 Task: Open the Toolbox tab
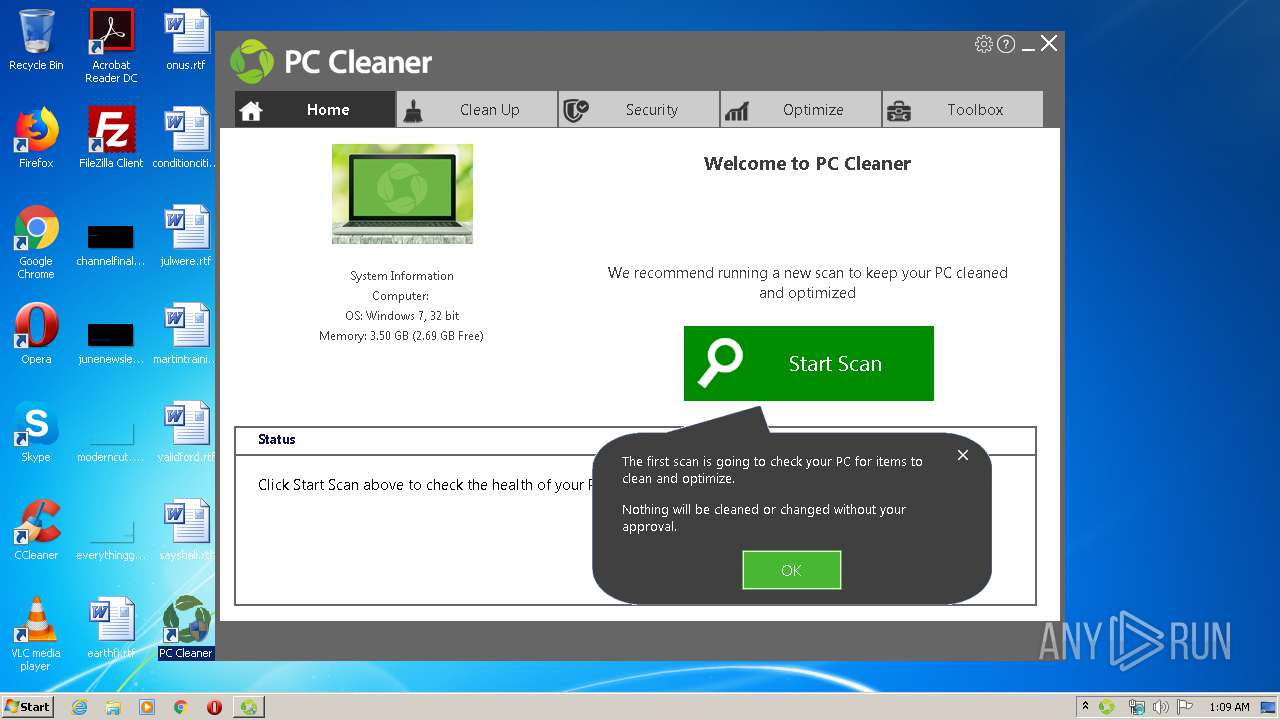tap(963, 110)
